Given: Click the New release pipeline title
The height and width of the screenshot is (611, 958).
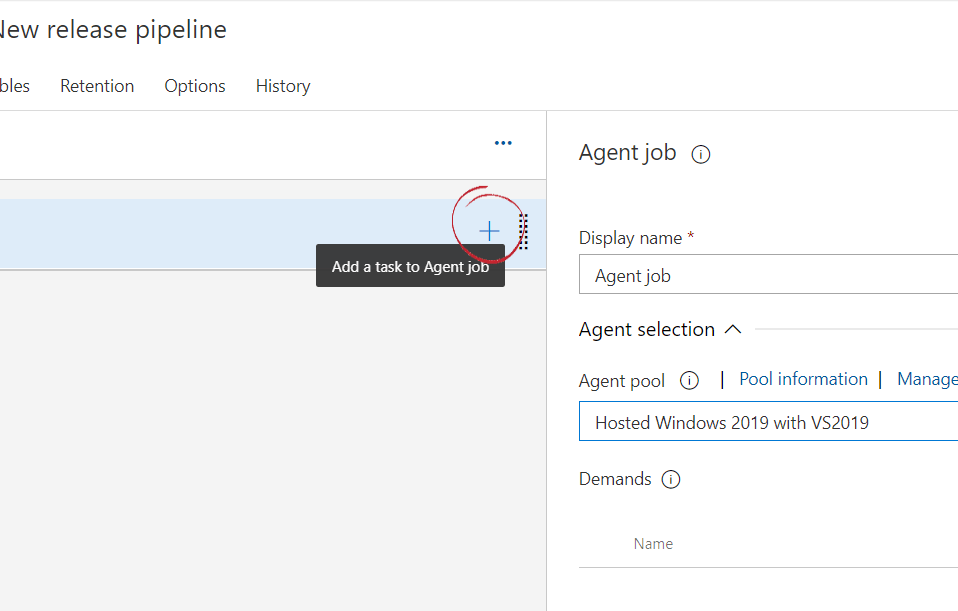Looking at the screenshot, I should pos(112,30).
